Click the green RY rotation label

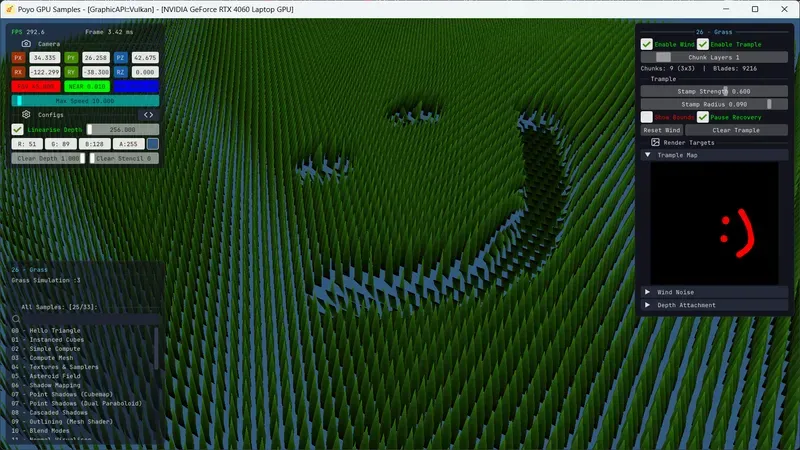point(71,72)
